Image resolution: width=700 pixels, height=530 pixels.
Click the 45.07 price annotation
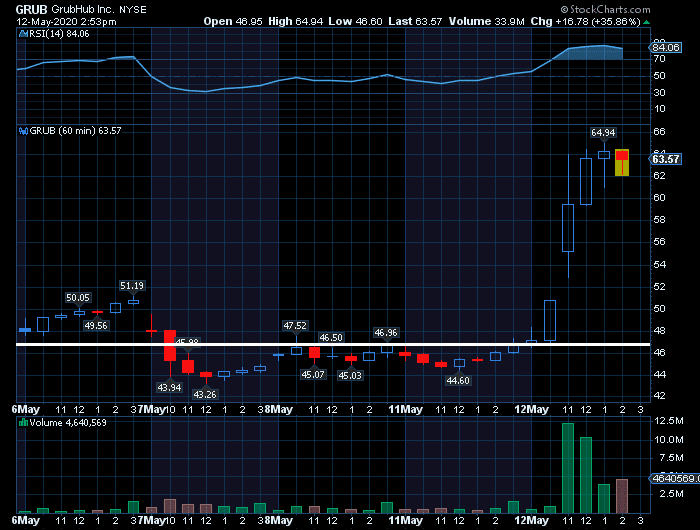[x=313, y=375]
